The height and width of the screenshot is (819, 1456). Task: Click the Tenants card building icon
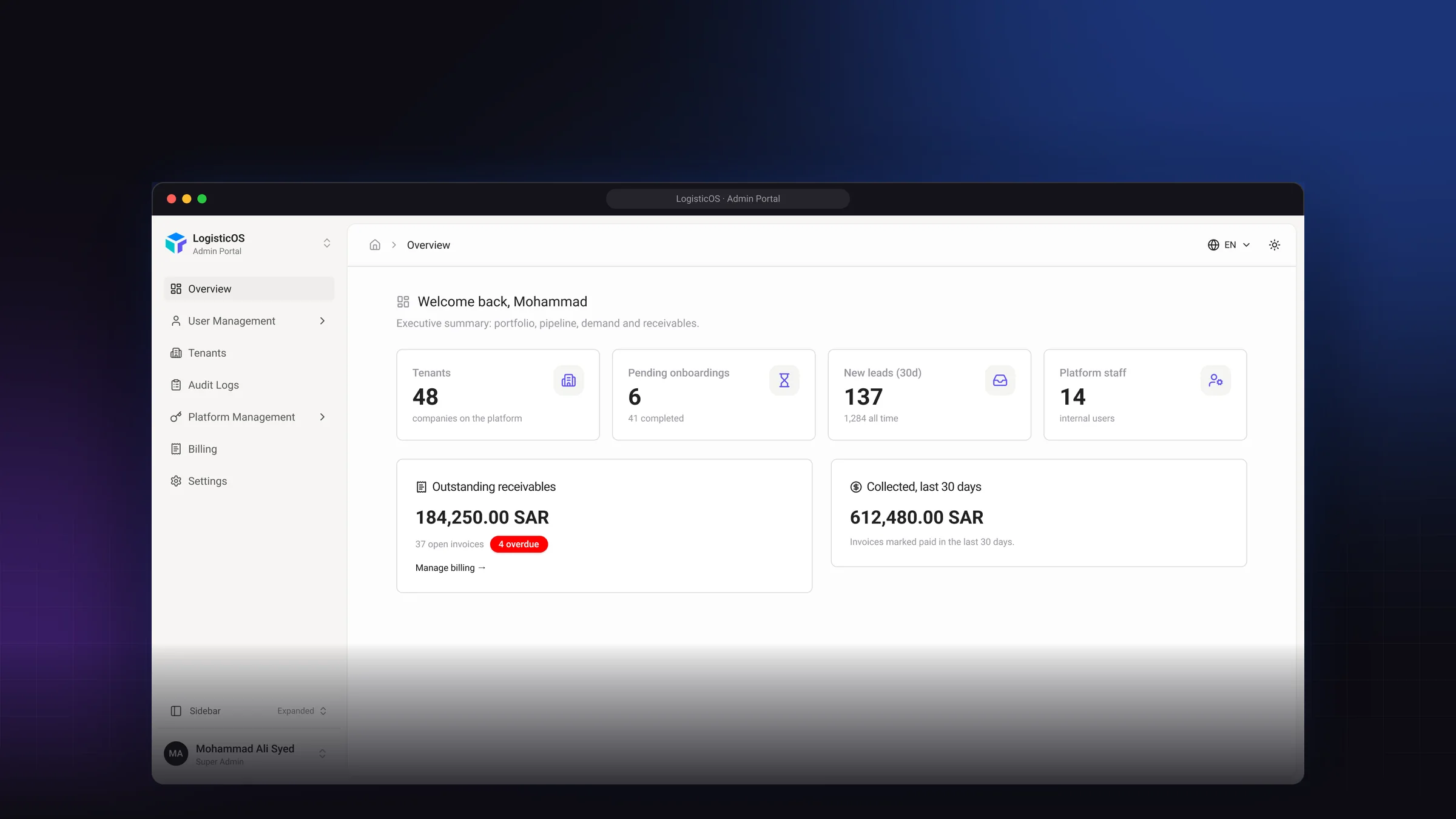568,380
